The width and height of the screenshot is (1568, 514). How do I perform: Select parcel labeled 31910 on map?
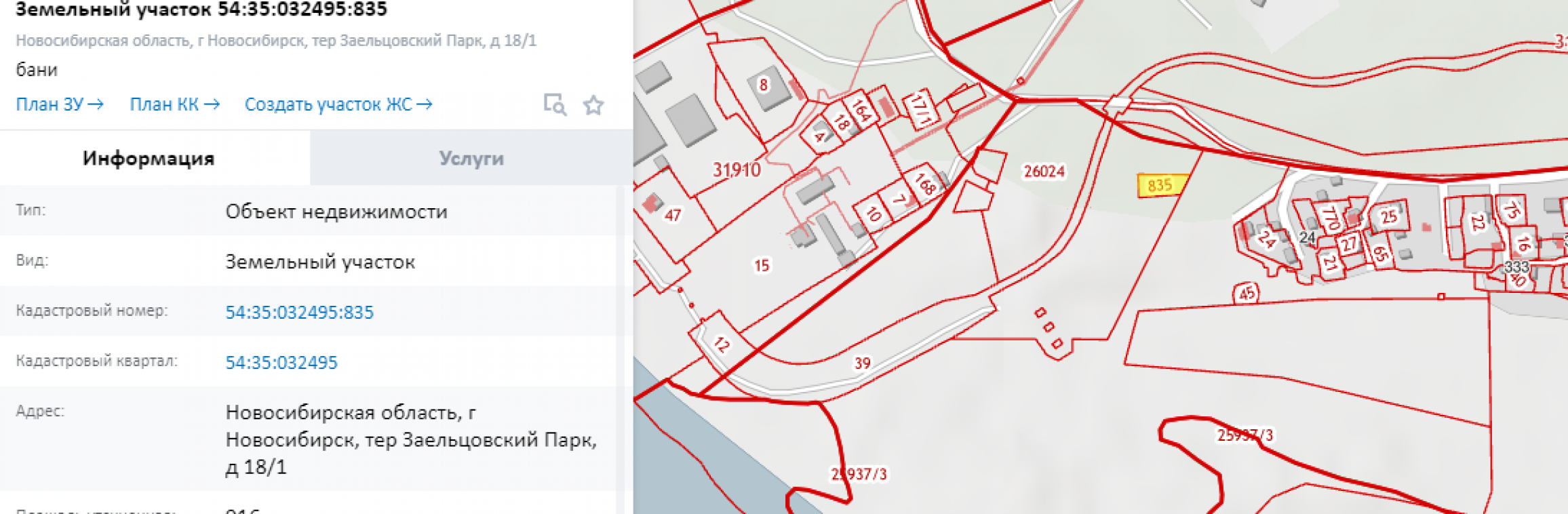coord(737,170)
